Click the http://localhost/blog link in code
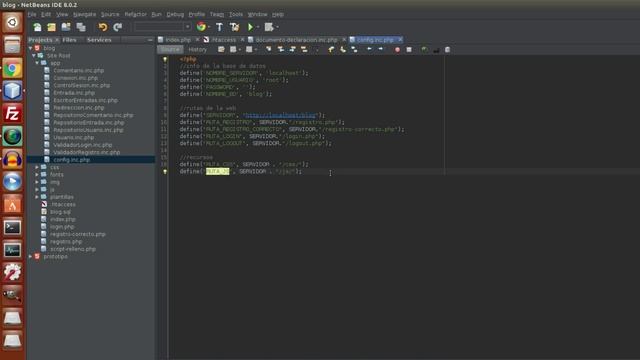The height and width of the screenshot is (360, 640). (280, 115)
